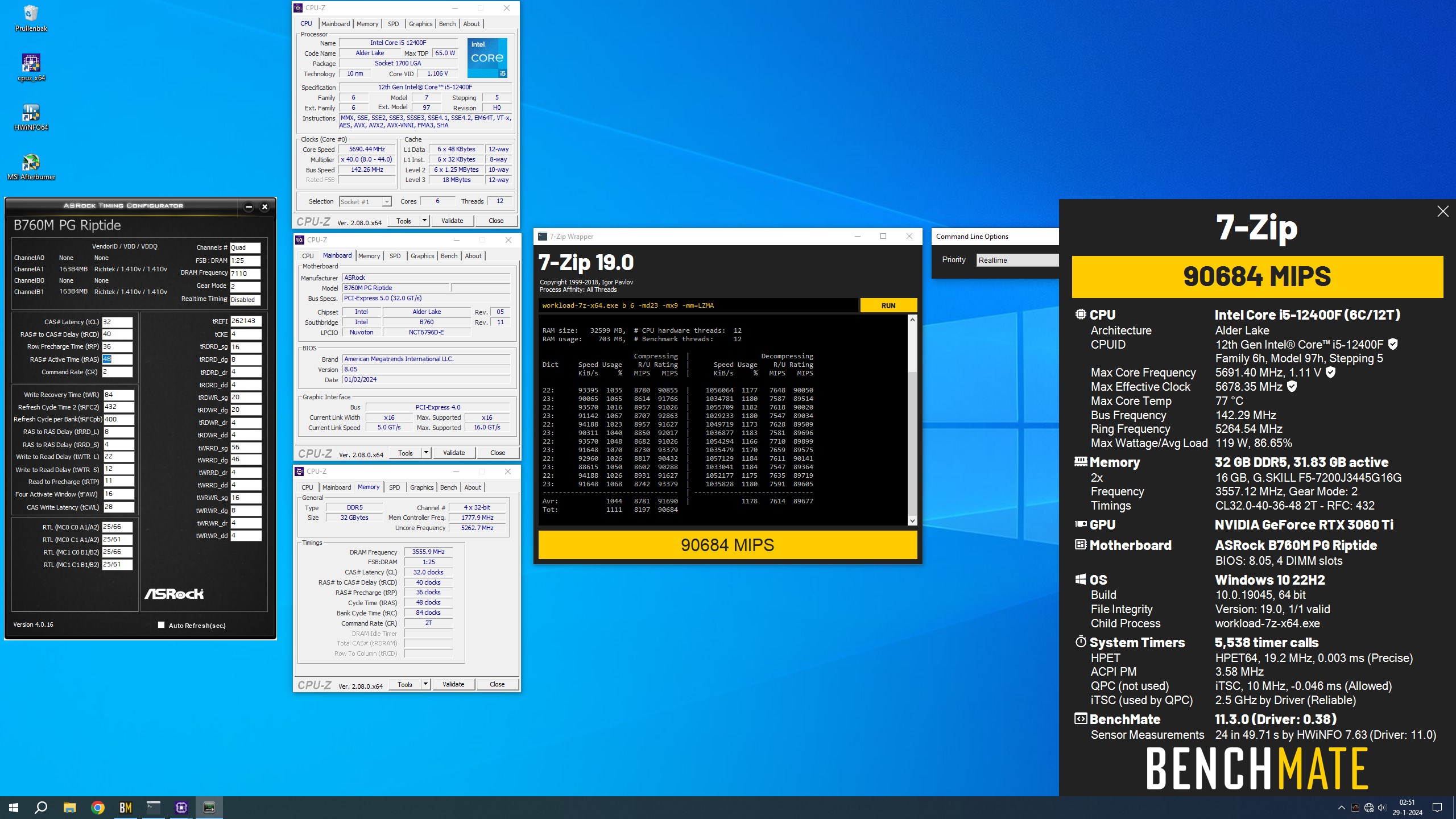Click the RAS# Active Time (tRAS) field
The image size is (1456, 819).
pos(117,359)
